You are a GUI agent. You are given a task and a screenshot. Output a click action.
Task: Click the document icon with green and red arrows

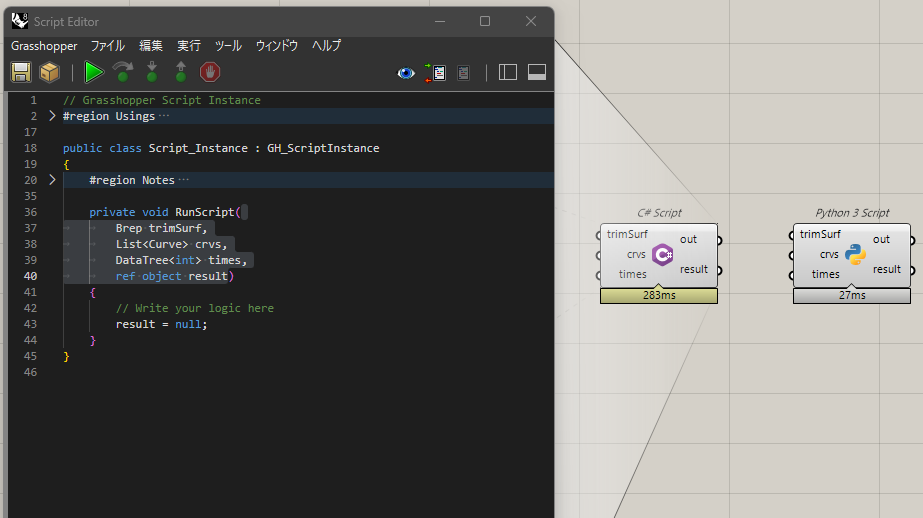click(x=435, y=72)
